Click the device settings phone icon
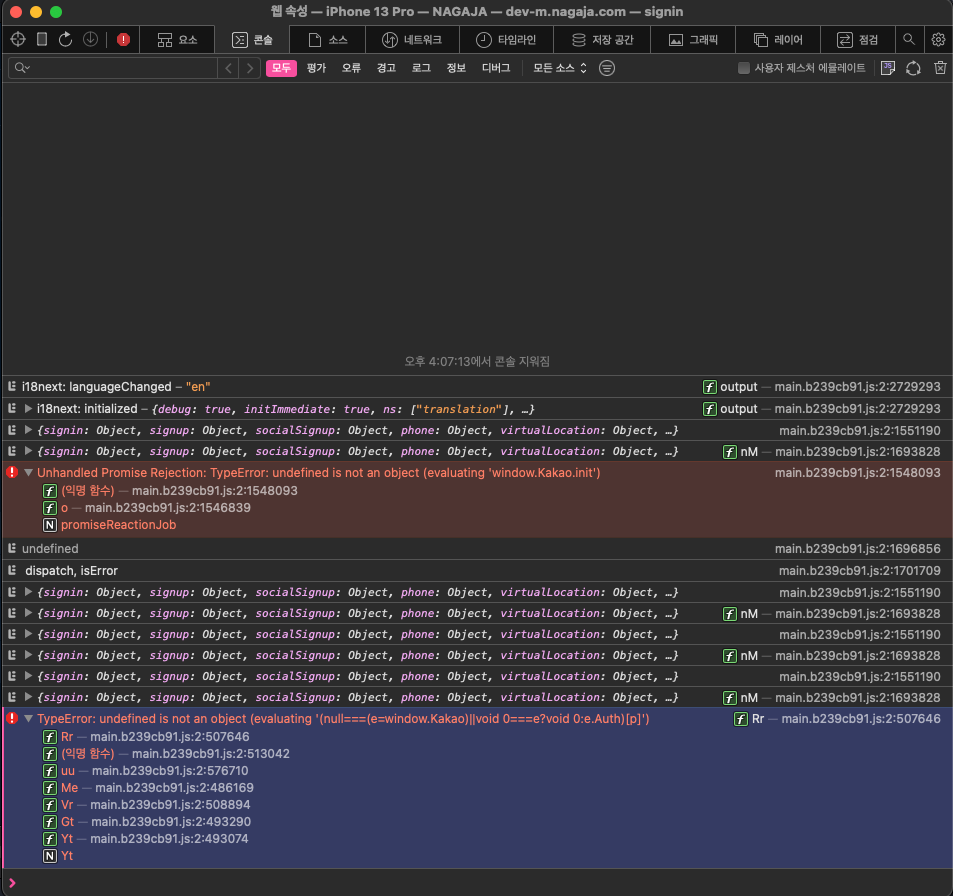 [42, 40]
